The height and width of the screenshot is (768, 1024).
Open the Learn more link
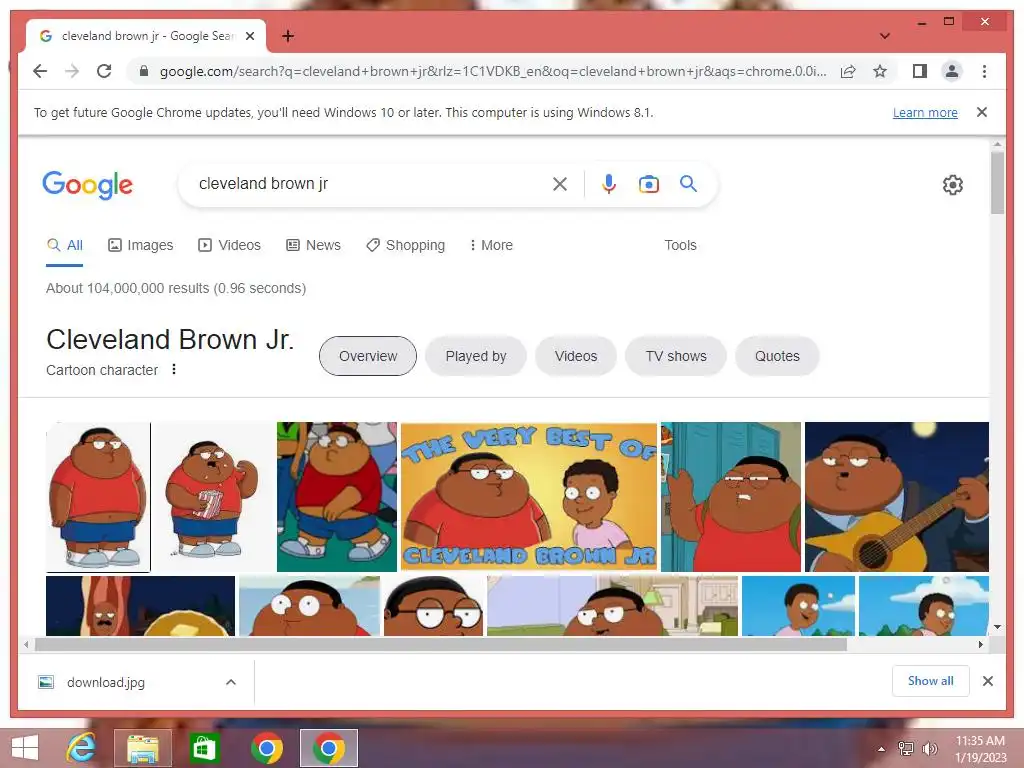925,112
